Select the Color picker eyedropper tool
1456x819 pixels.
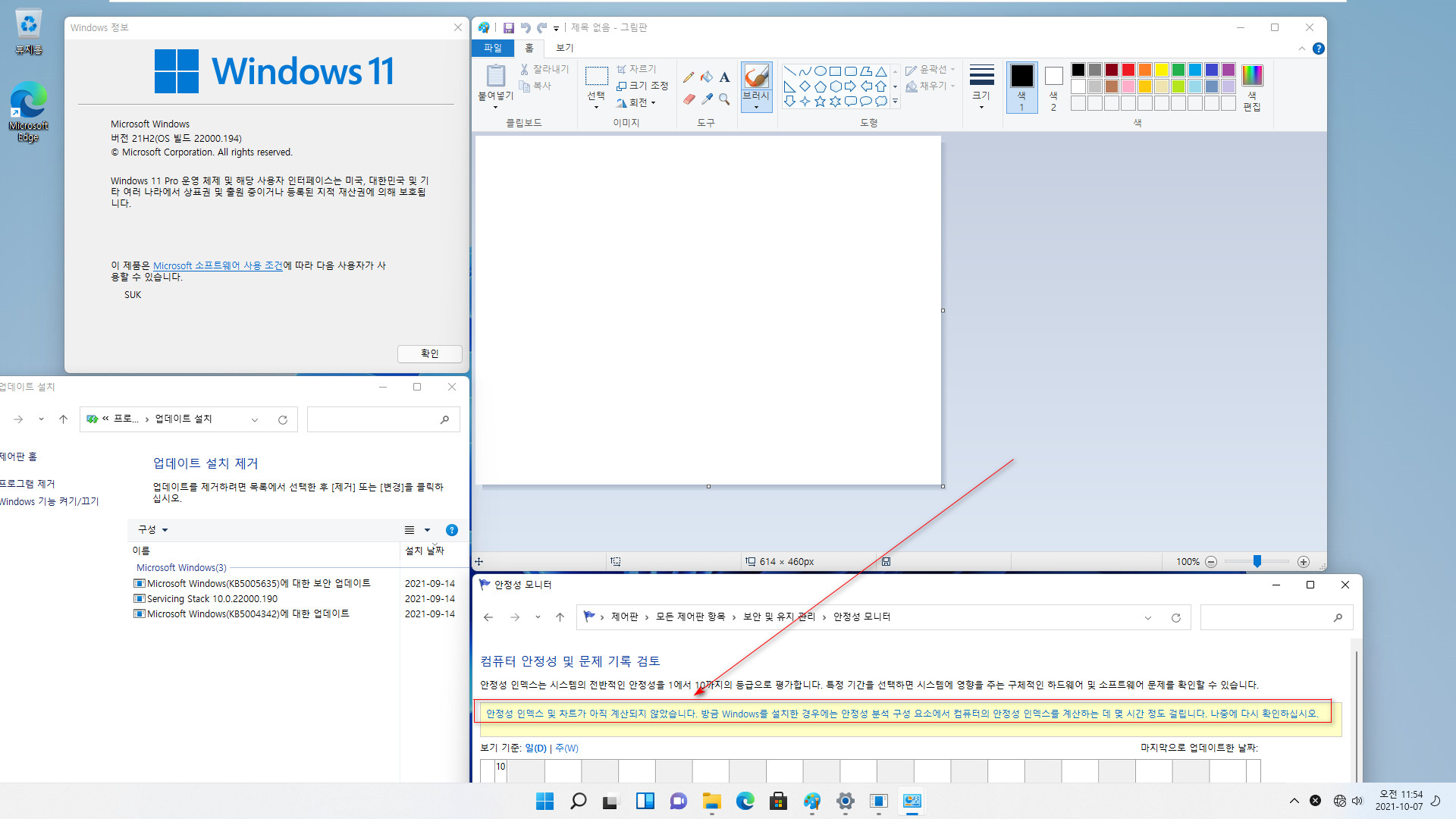coord(707,99)
